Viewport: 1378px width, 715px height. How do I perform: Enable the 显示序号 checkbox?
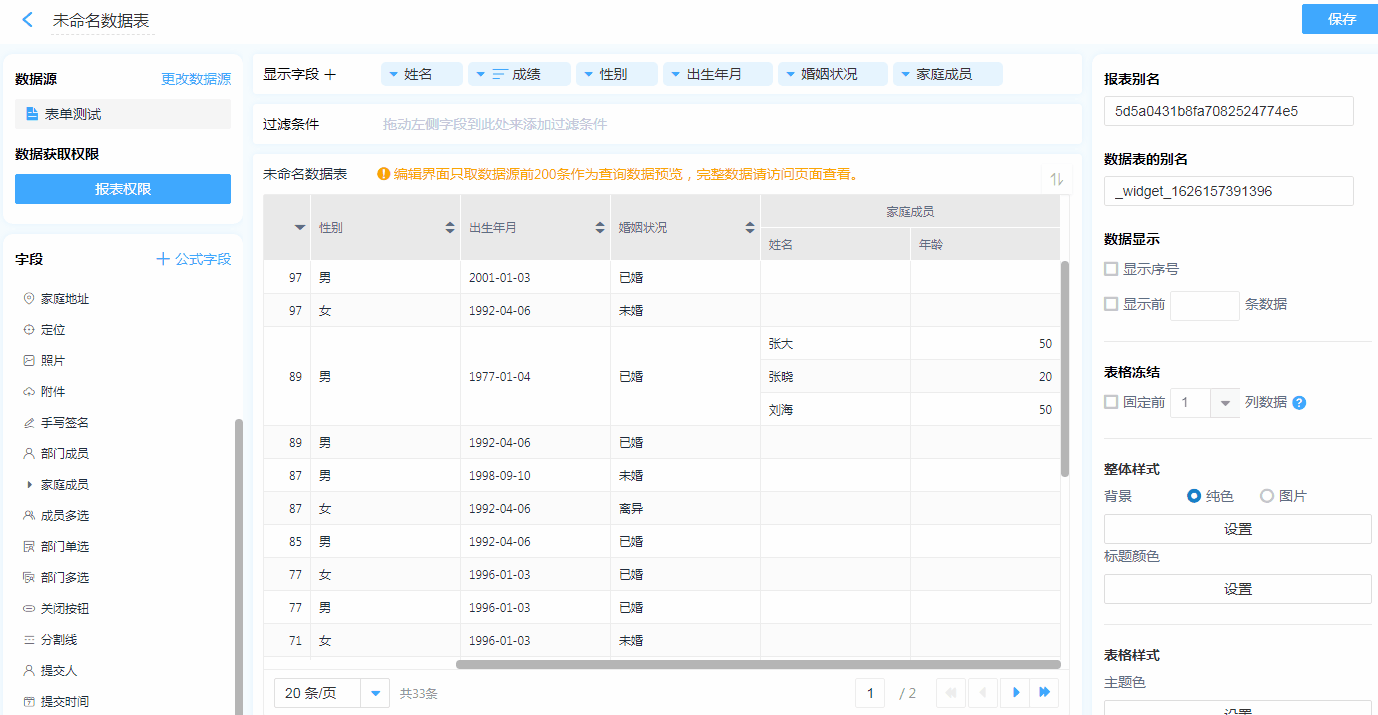pyautogui.click(x=1111, y=269)
